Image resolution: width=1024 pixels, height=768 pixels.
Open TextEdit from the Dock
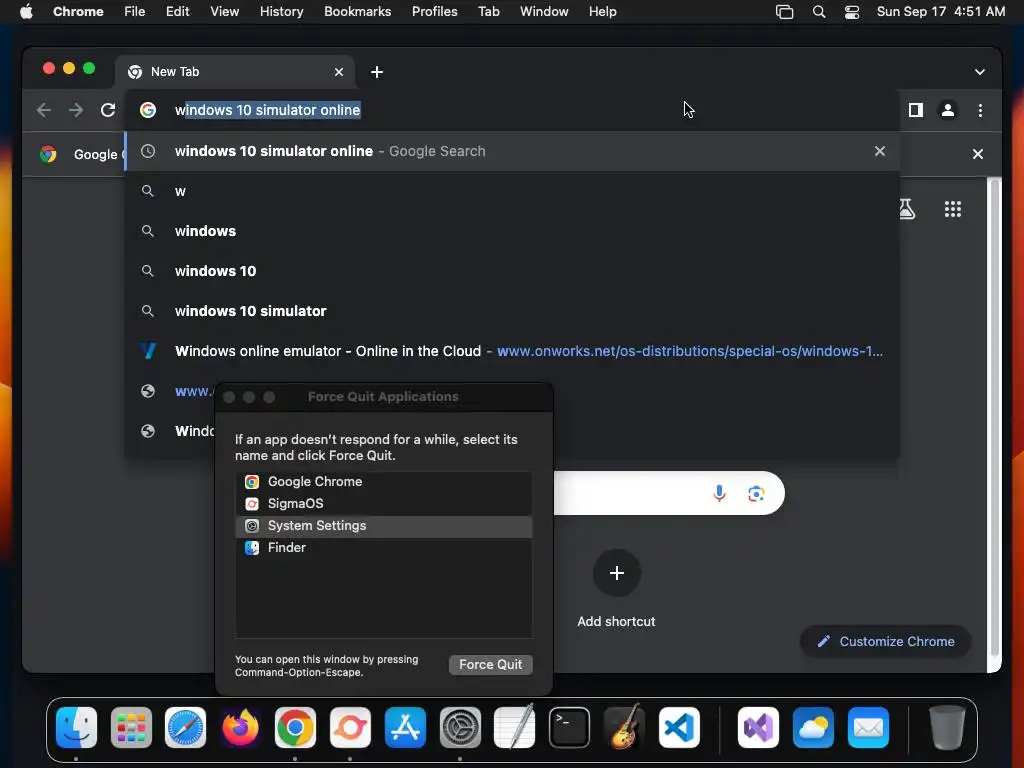pyautogui.click(x=515, y=727)
